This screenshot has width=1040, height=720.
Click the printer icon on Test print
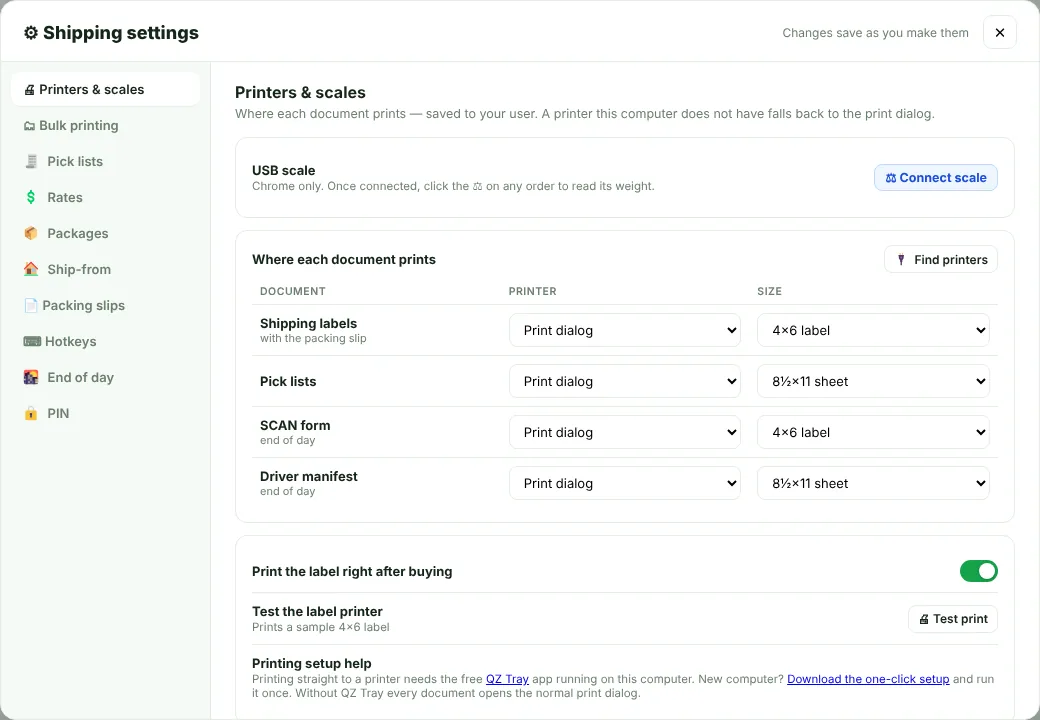click(x=924, y=619)
